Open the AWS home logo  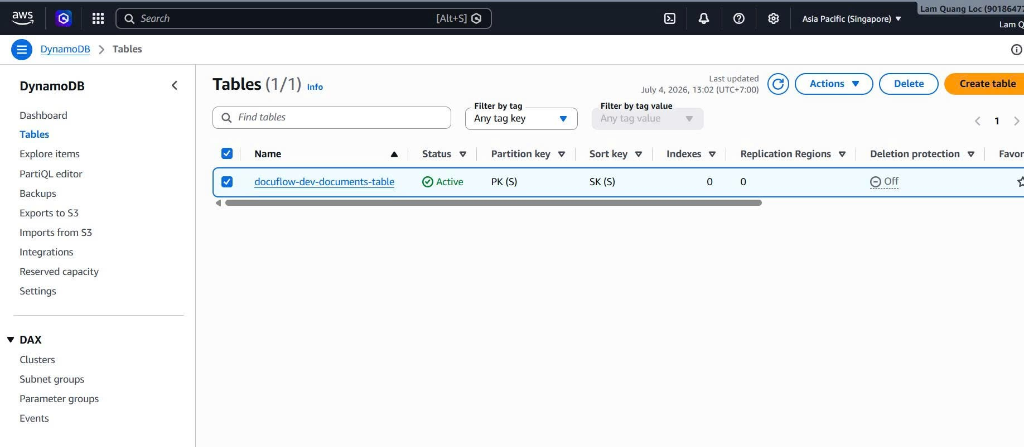pos(23,18)
